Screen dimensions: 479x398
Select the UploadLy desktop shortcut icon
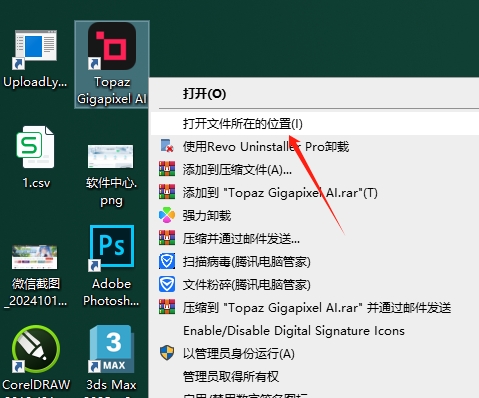pos(36,50)
